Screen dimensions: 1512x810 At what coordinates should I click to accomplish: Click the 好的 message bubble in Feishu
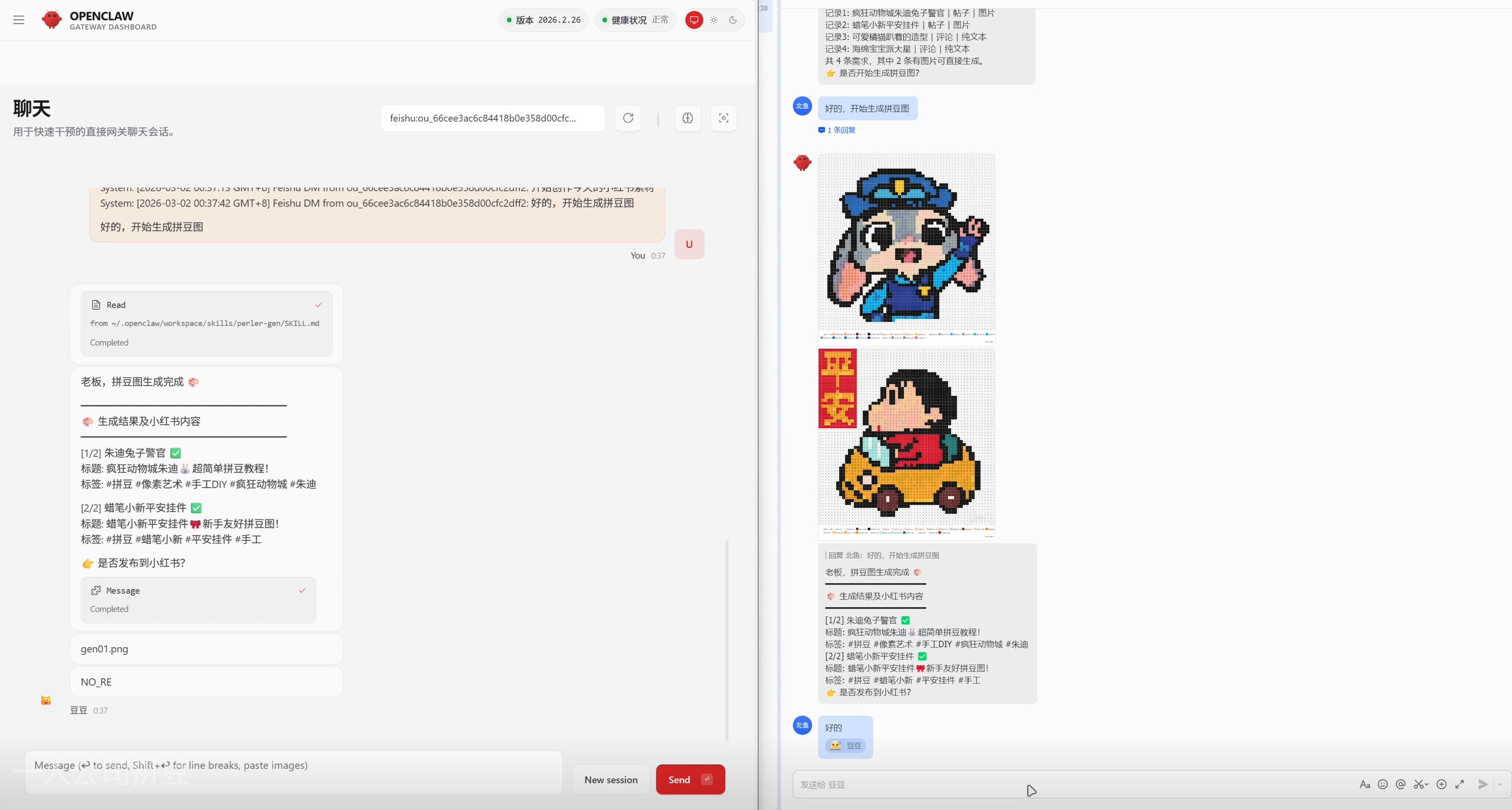[845, 737]
